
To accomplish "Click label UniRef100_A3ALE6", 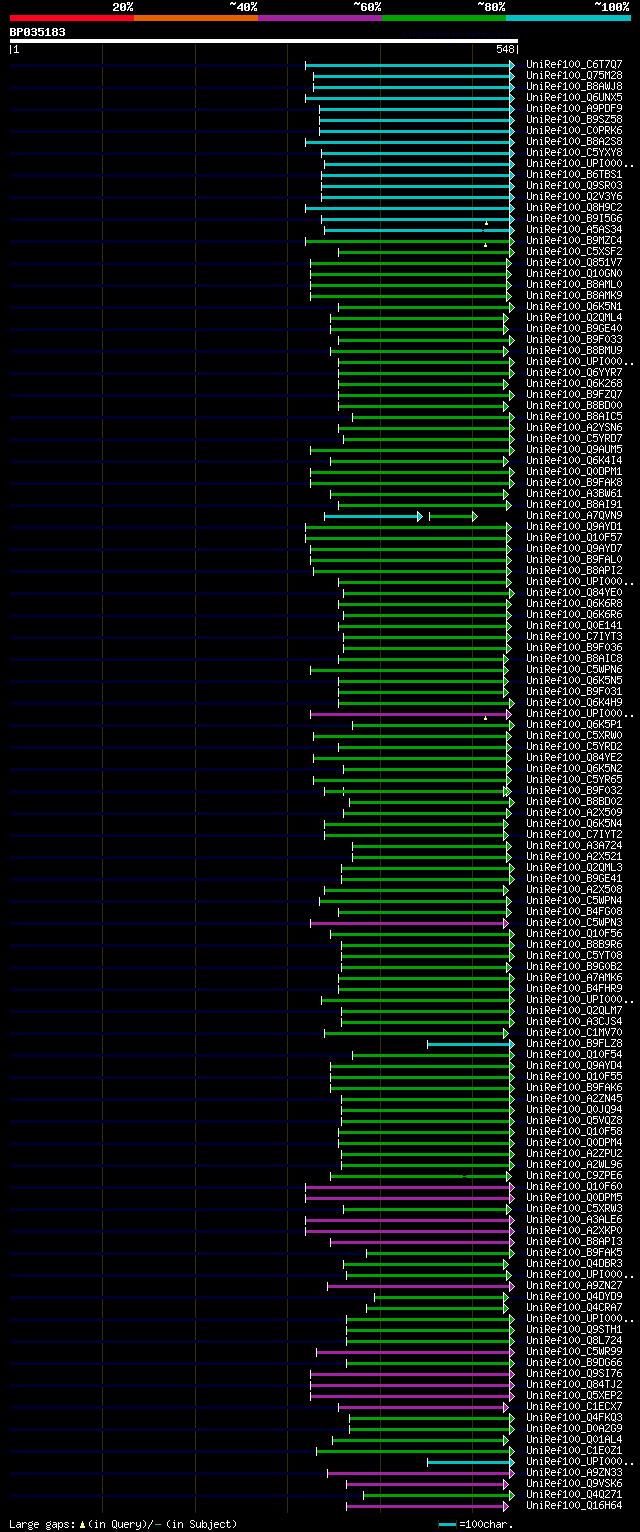I will [x=574, y=1219].
